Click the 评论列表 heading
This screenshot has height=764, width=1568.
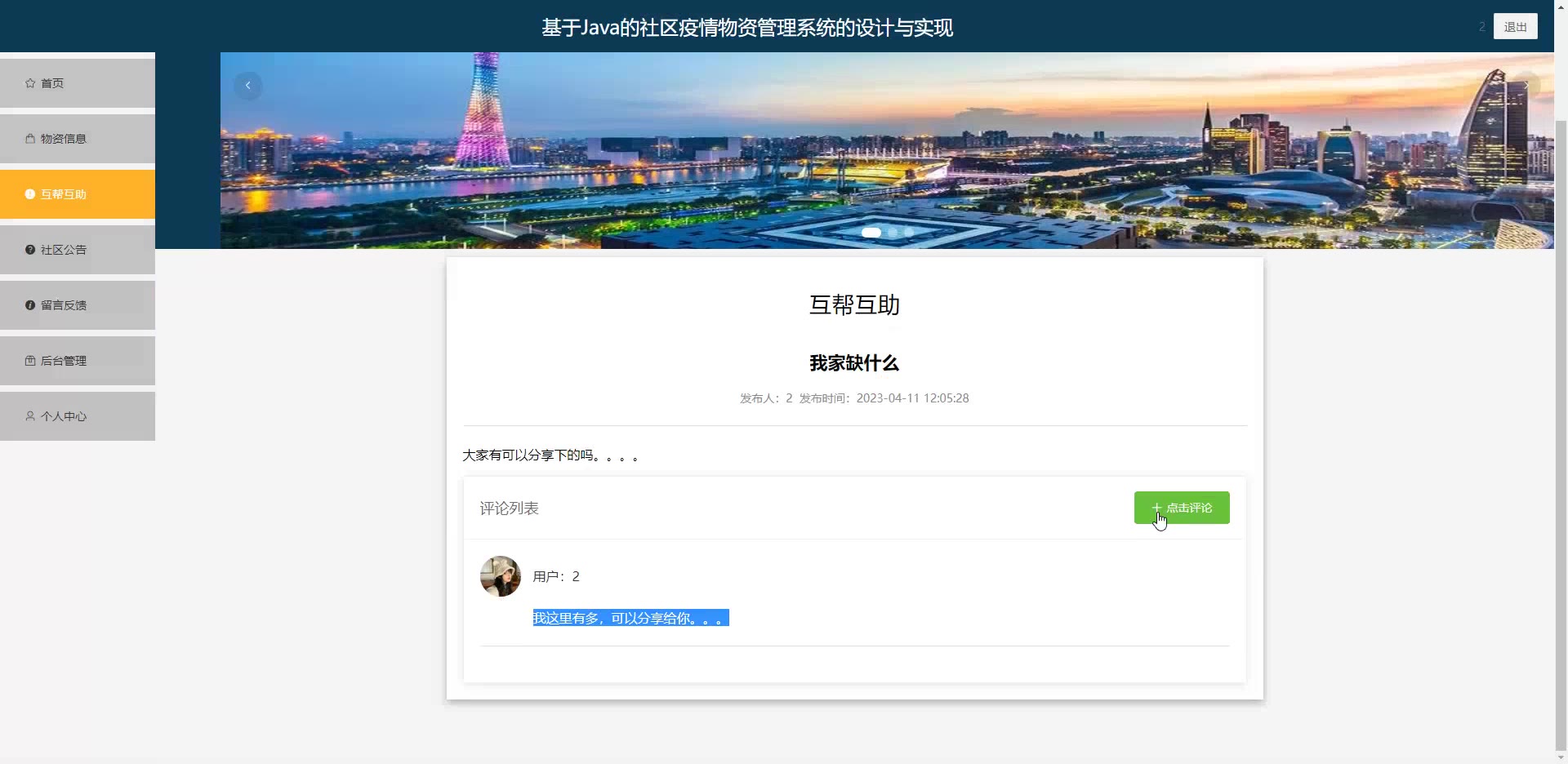pyautogui.click(x=509, y=509)
